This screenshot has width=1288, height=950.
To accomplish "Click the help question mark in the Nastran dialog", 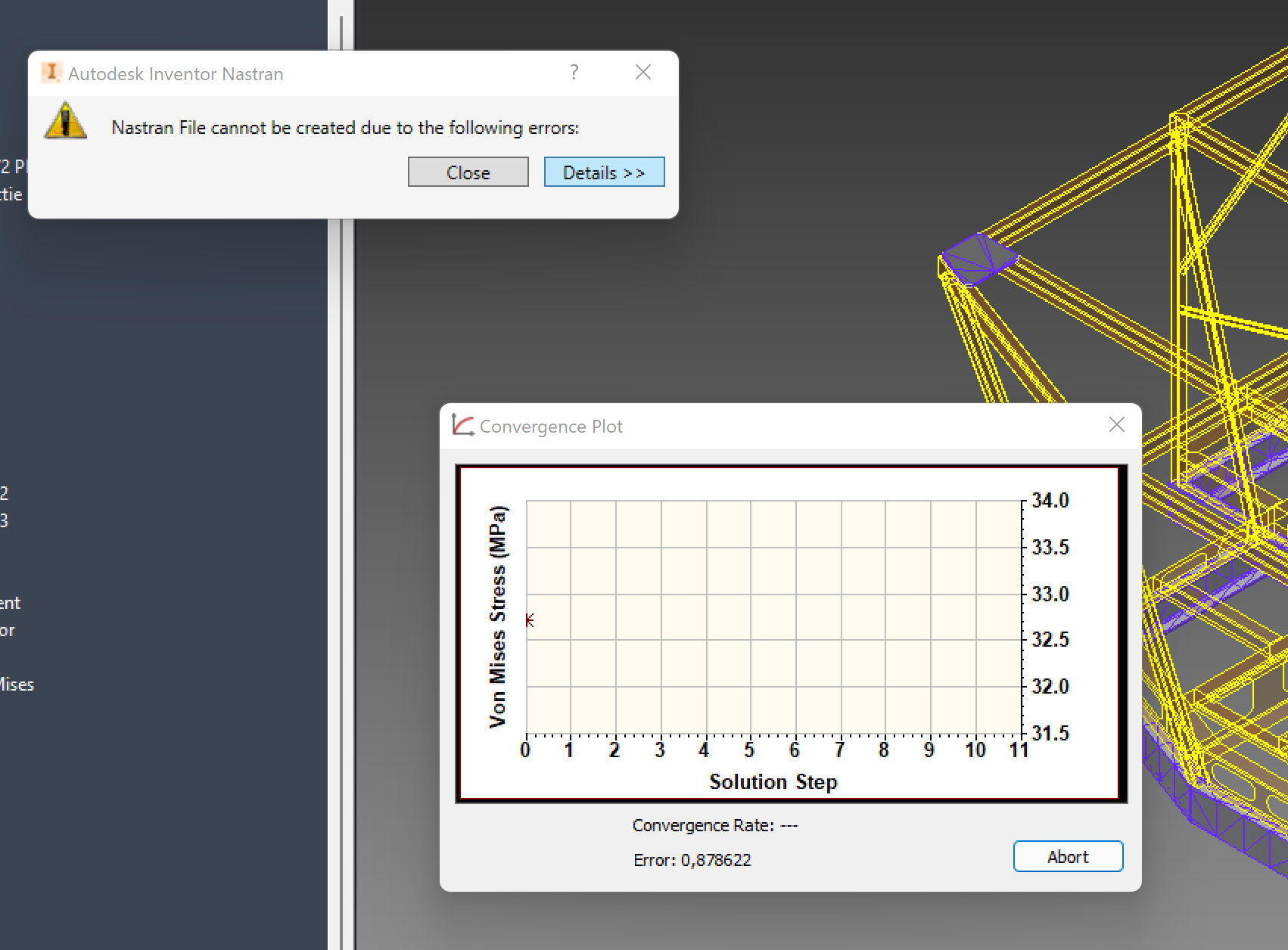I will point(574,73).
